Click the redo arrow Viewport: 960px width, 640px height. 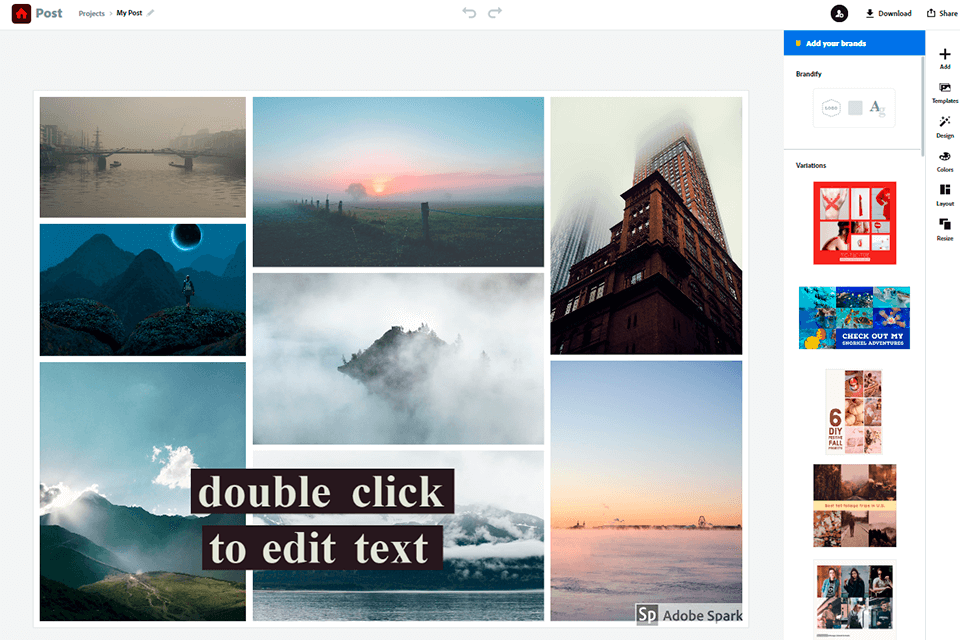(x=495, y=13)
